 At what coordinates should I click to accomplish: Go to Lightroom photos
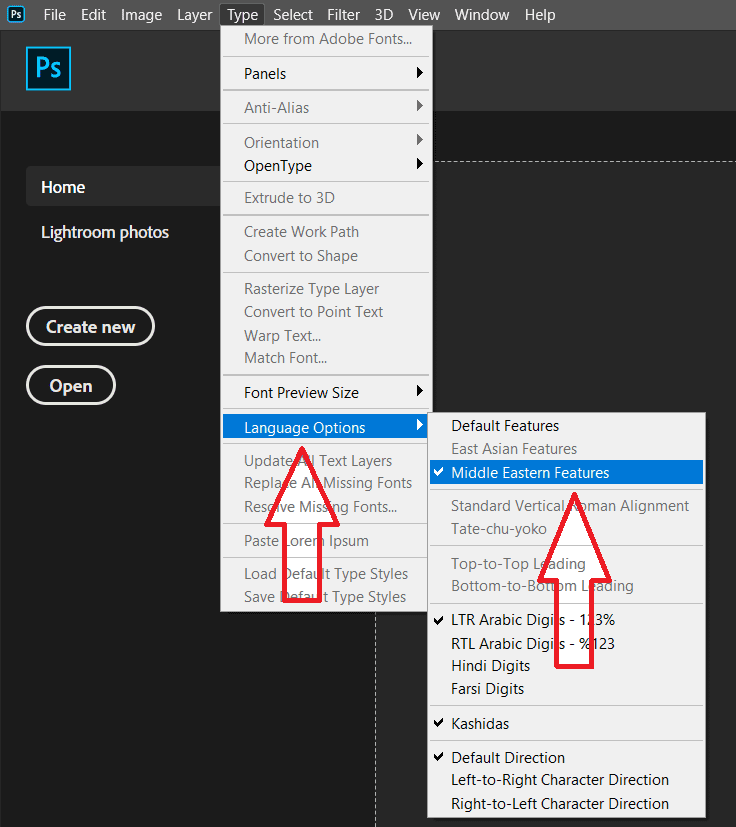click(x=105, y=232)
